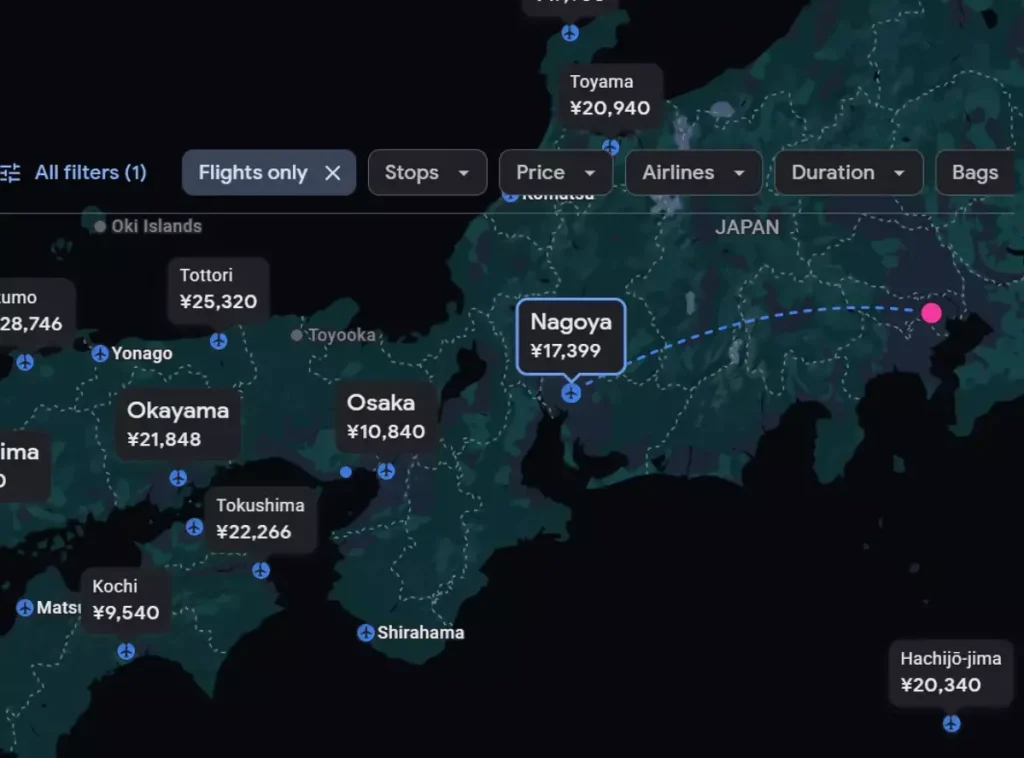This screenshot has height=758, width=1024.
Task: Open the Bags filter
Action: [x=975, y=173]
